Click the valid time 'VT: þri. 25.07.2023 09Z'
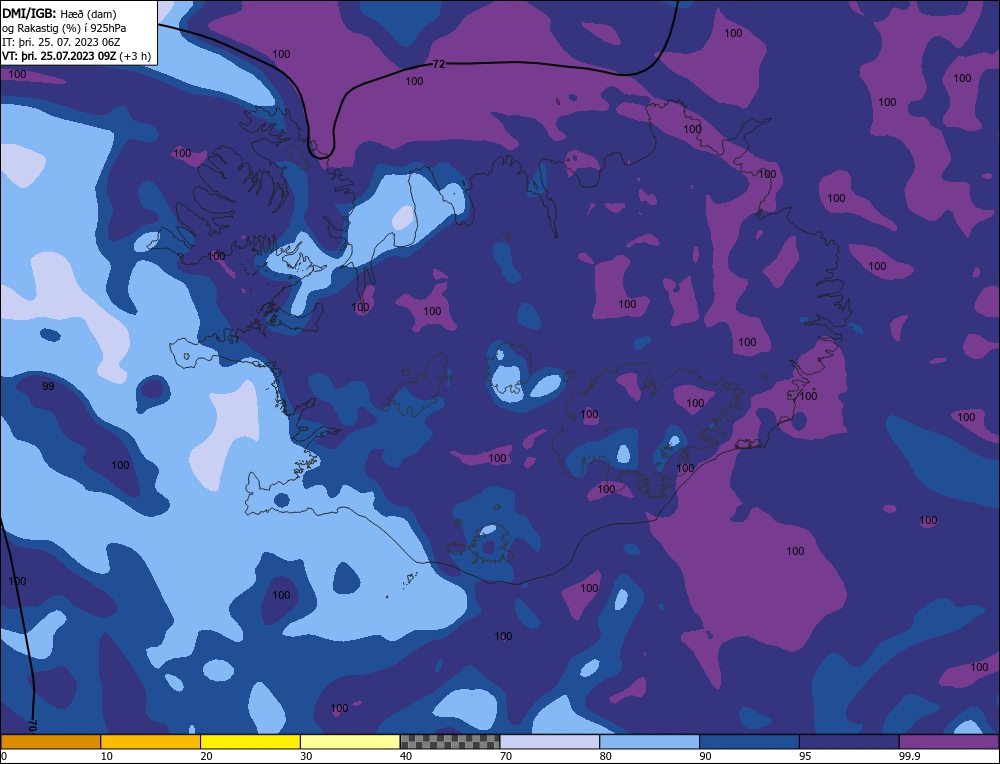The width and height of the screenshot is (1000, 764). (x=59, y=56)
